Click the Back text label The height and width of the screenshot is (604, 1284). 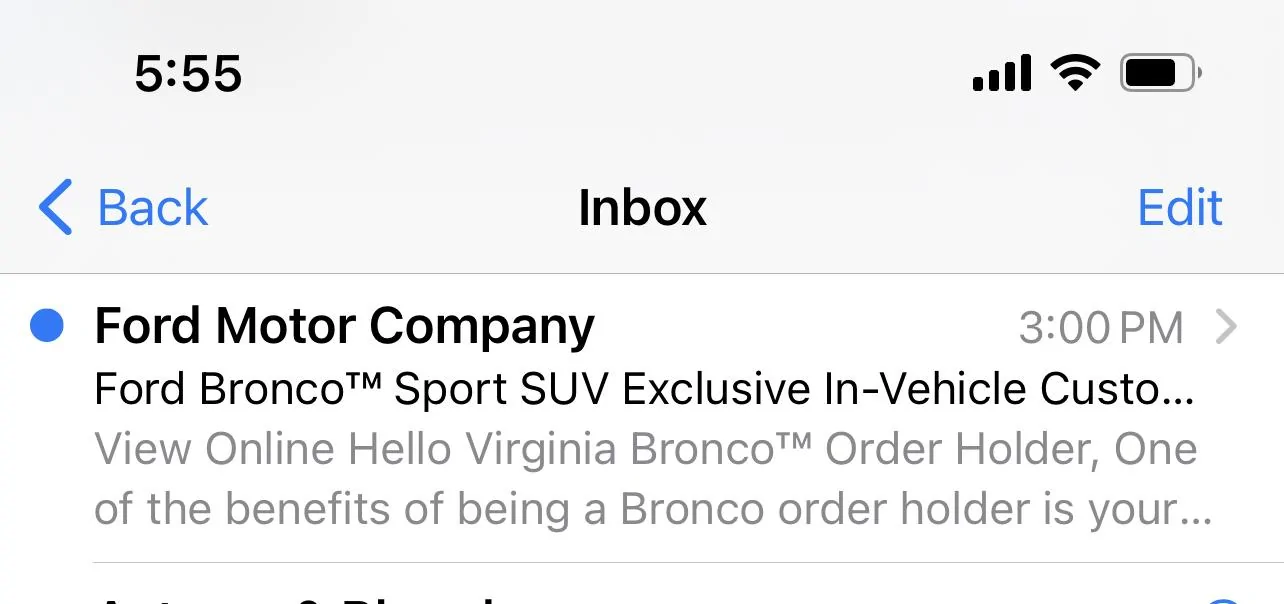[x=153, y=208]
